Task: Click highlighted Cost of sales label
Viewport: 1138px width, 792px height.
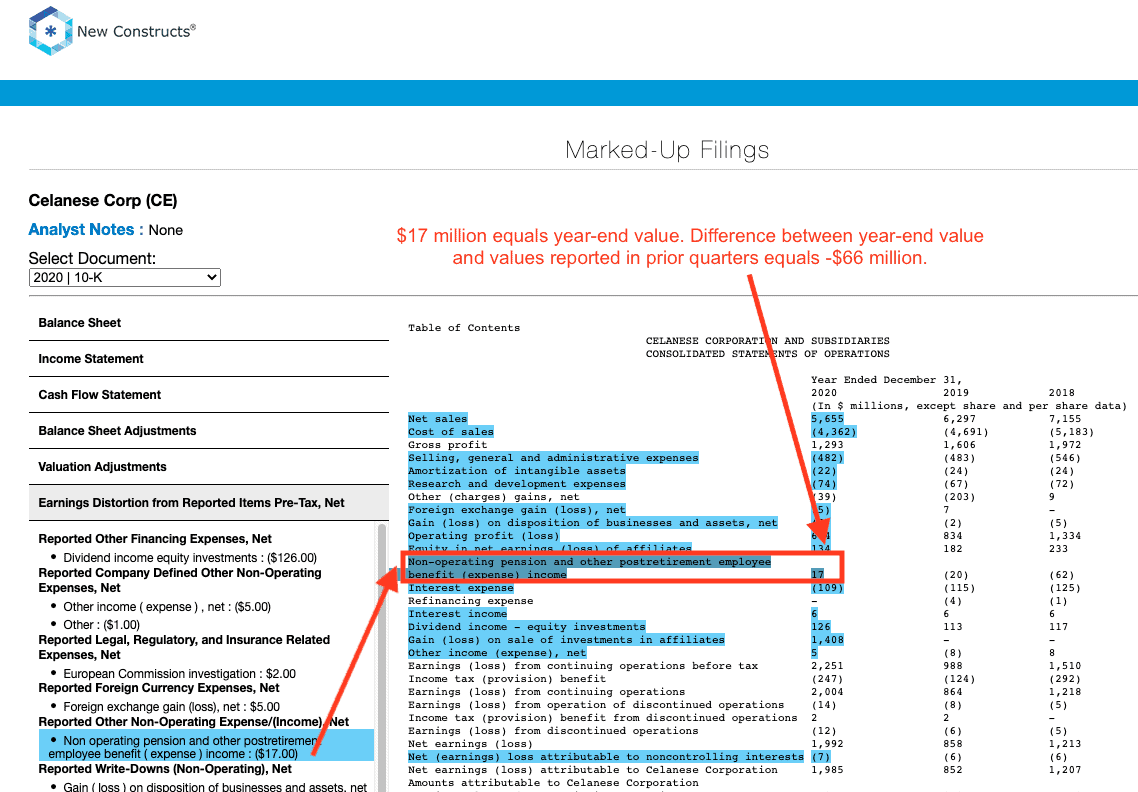Action: (451, 432)
